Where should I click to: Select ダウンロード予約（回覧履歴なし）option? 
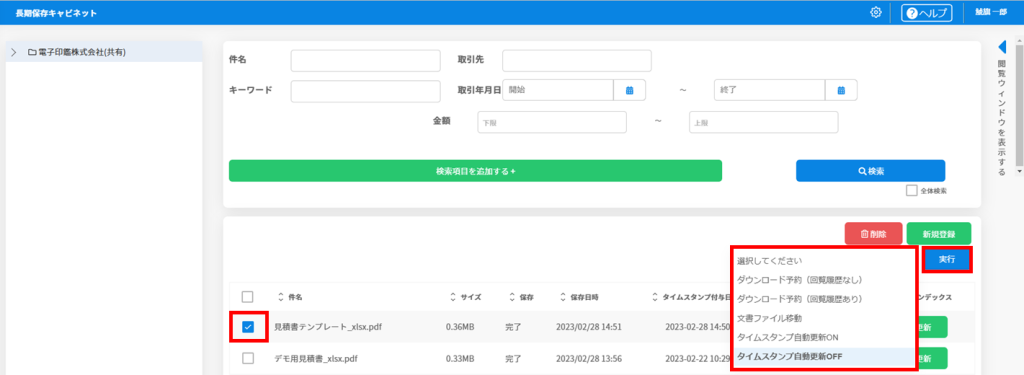click(824, 280)
